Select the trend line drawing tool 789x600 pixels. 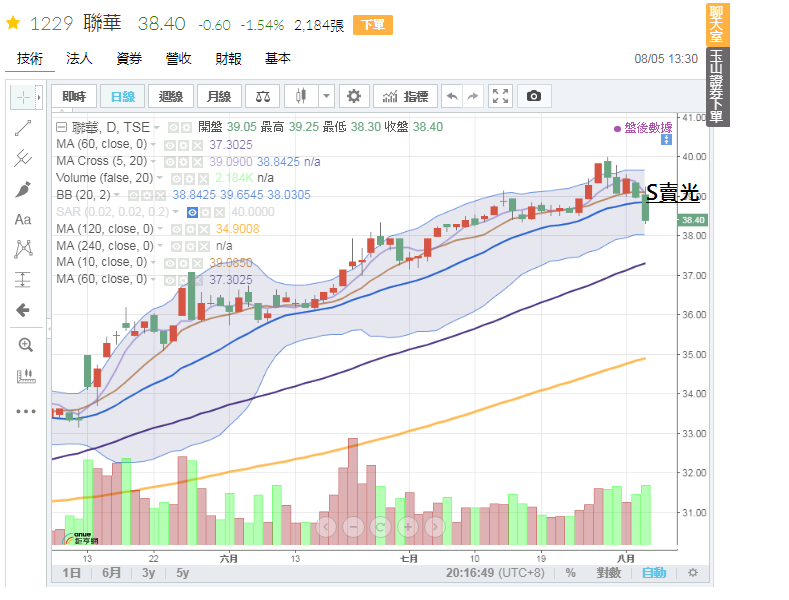23,128
